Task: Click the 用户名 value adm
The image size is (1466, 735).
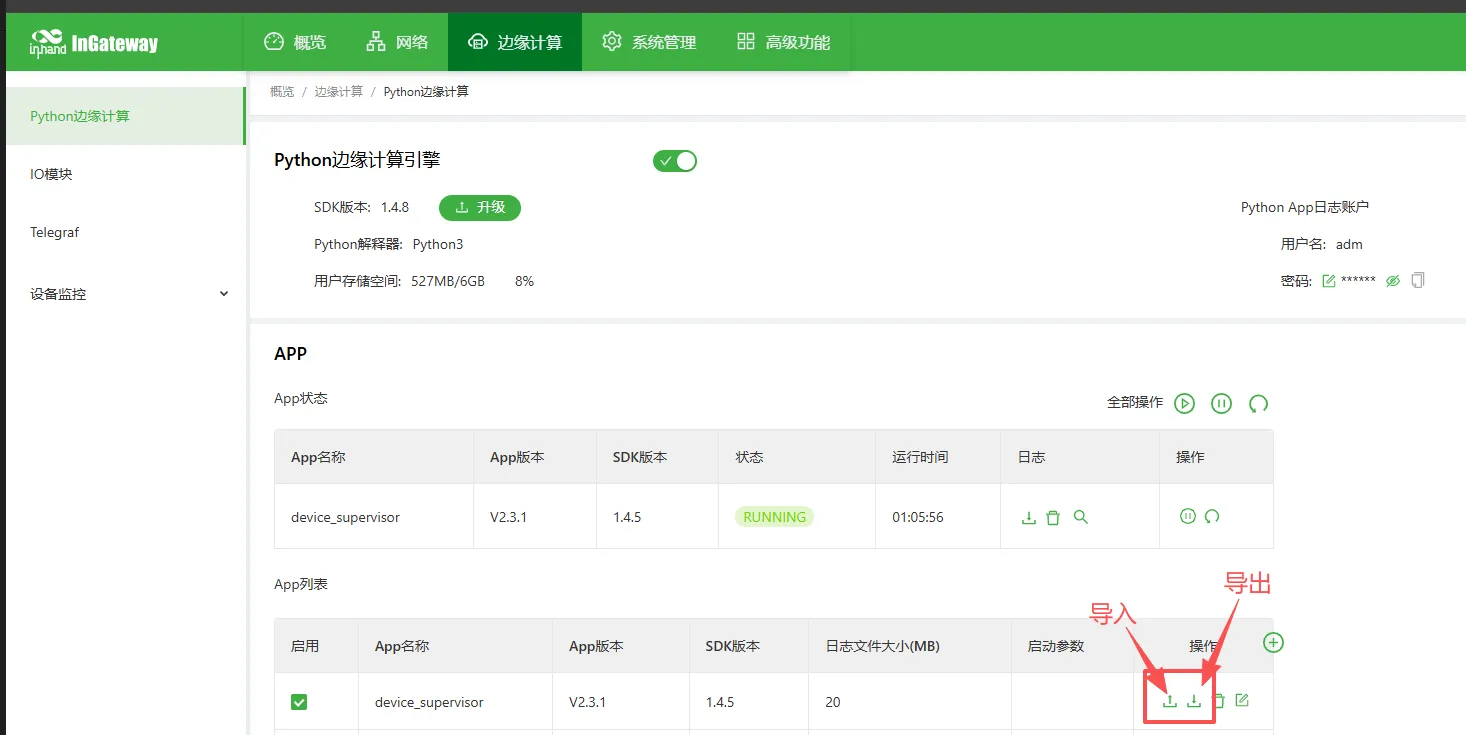Action: (1349, 244)
